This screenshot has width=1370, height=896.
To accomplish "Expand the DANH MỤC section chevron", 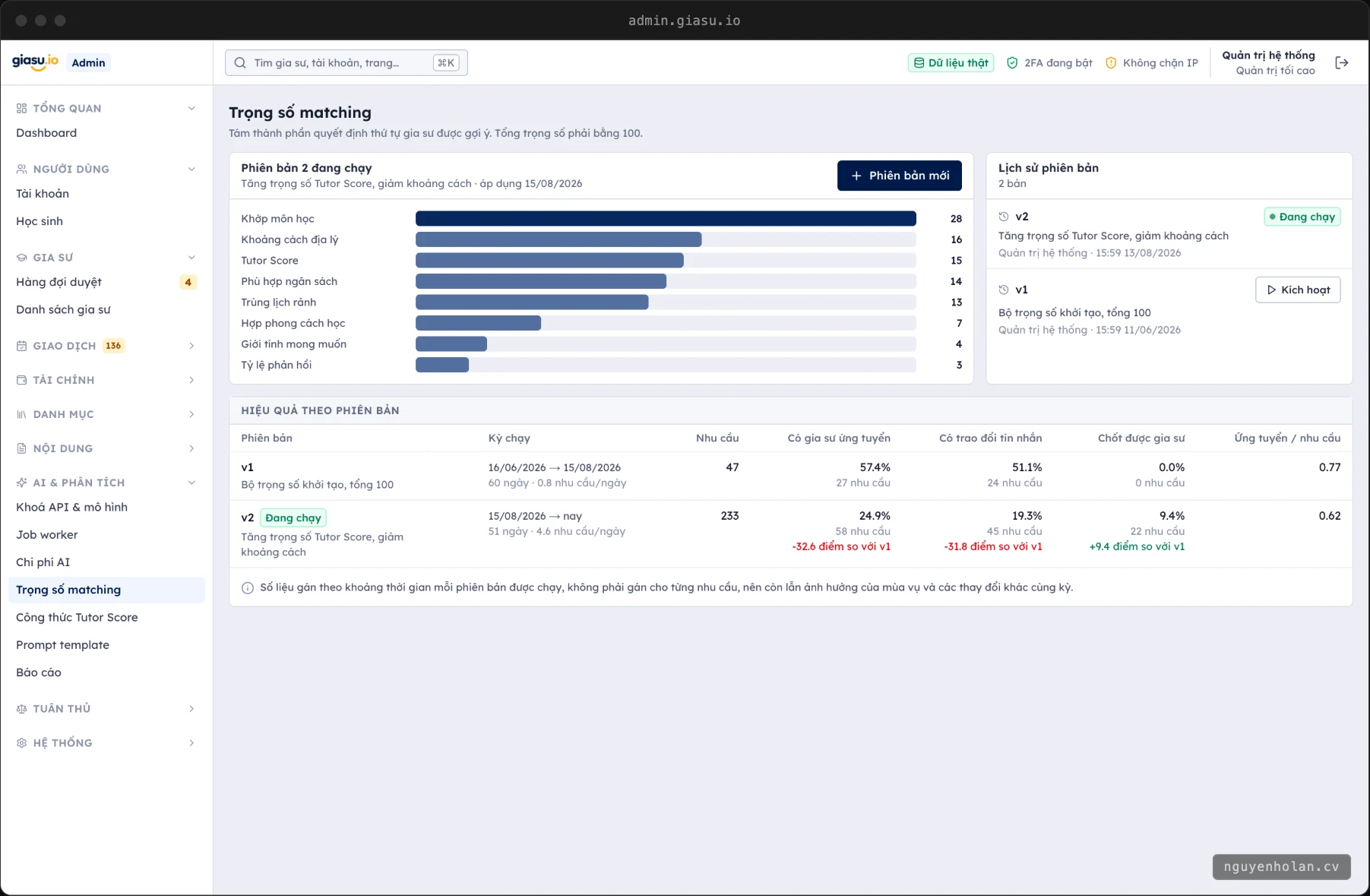I will pos(191,414).
